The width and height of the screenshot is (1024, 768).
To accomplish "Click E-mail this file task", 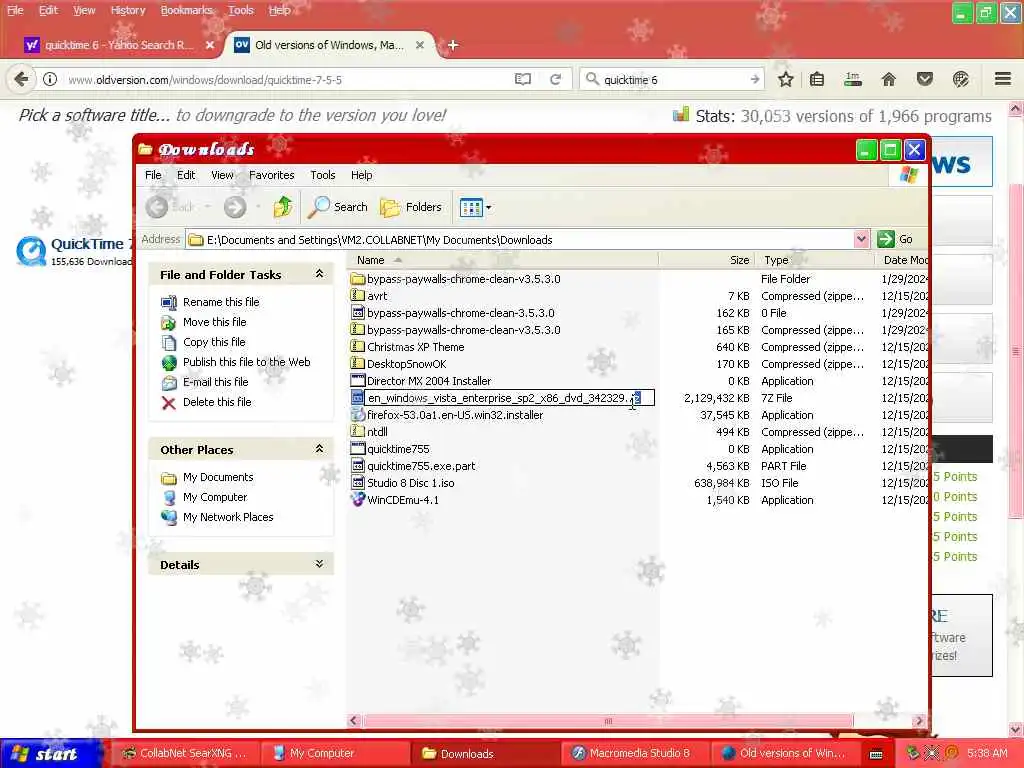I will (x=216, y=382).
